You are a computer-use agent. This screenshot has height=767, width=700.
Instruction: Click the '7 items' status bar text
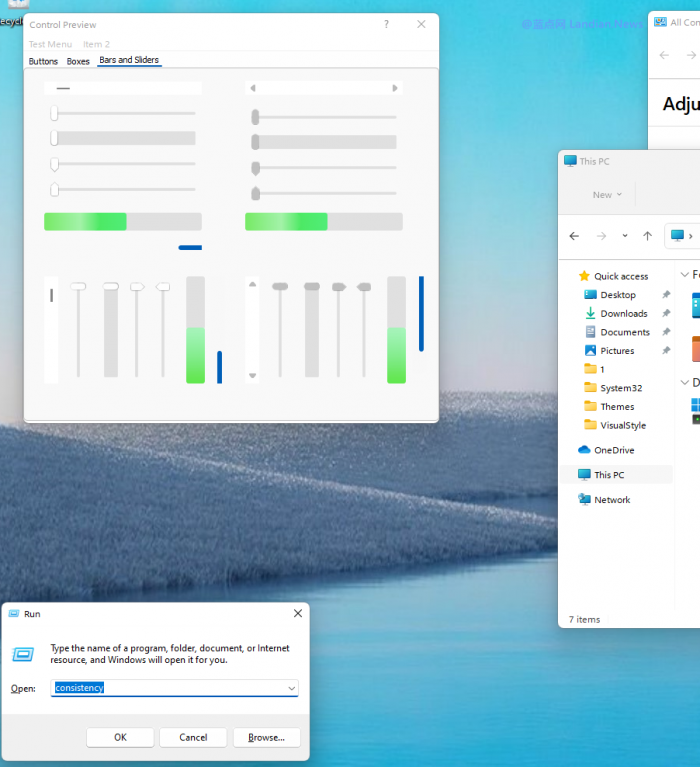pos(584,619)
